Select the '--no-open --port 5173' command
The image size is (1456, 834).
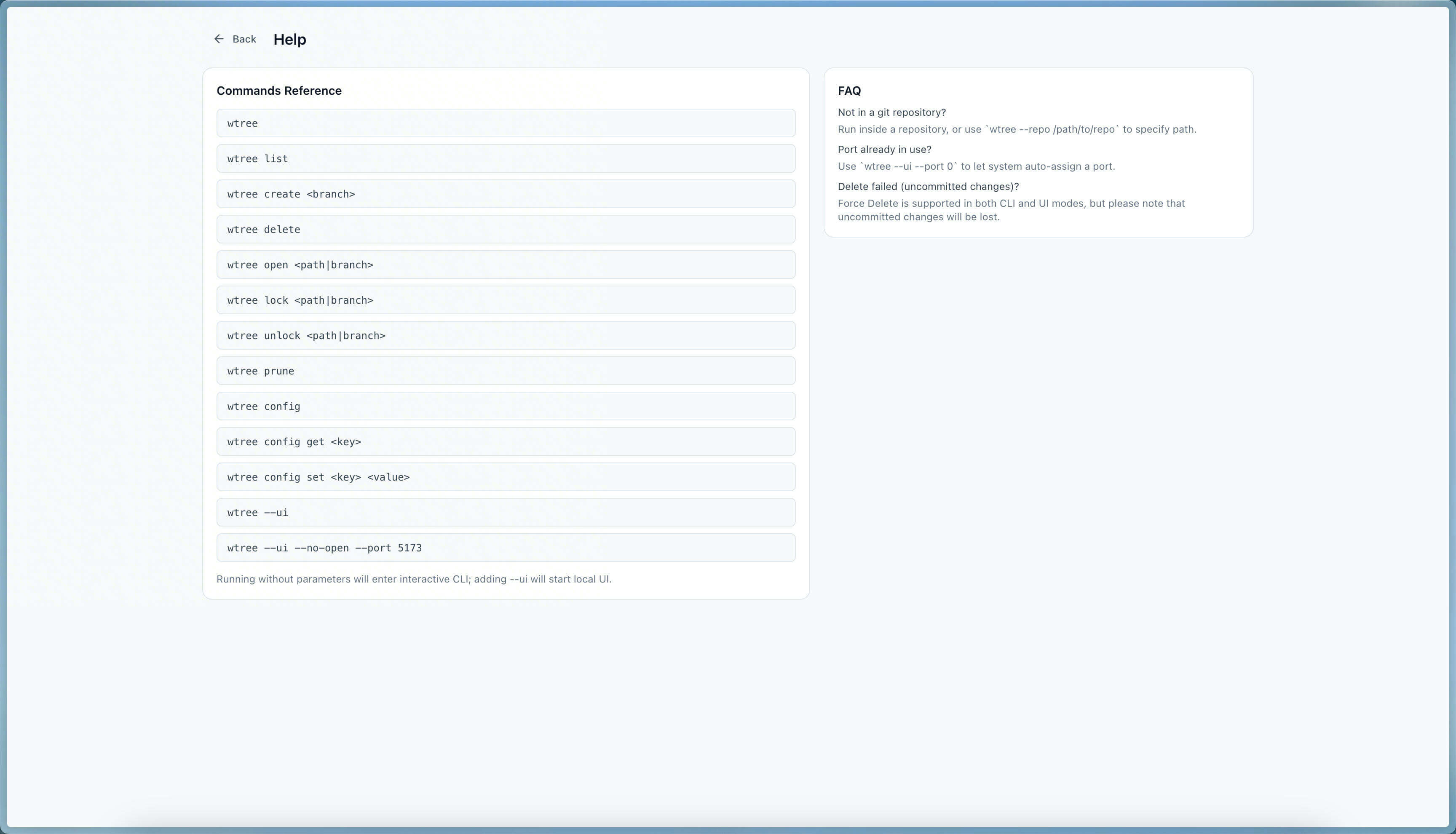coord(505,548)
